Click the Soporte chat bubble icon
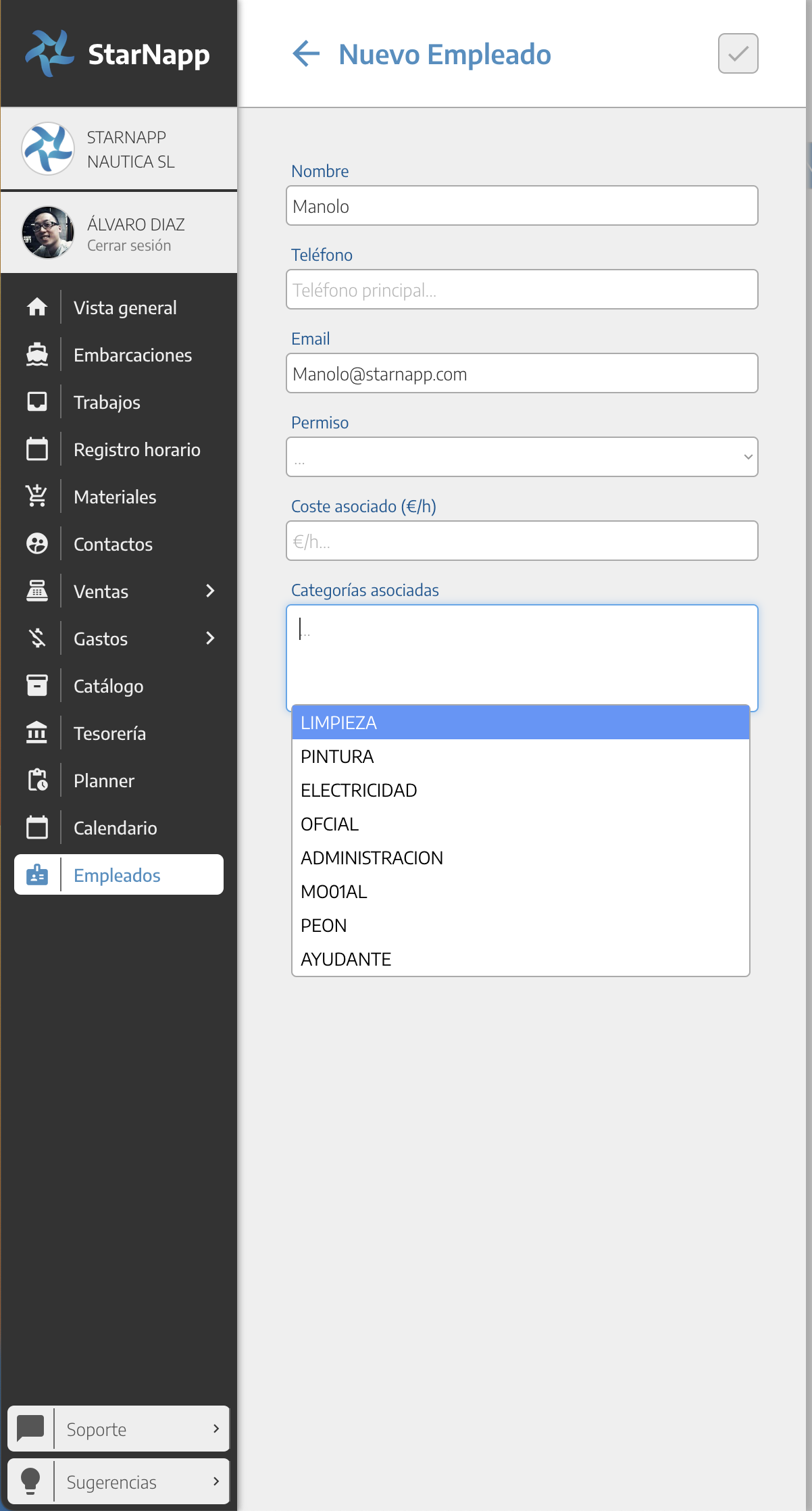 click(30, 1429)
